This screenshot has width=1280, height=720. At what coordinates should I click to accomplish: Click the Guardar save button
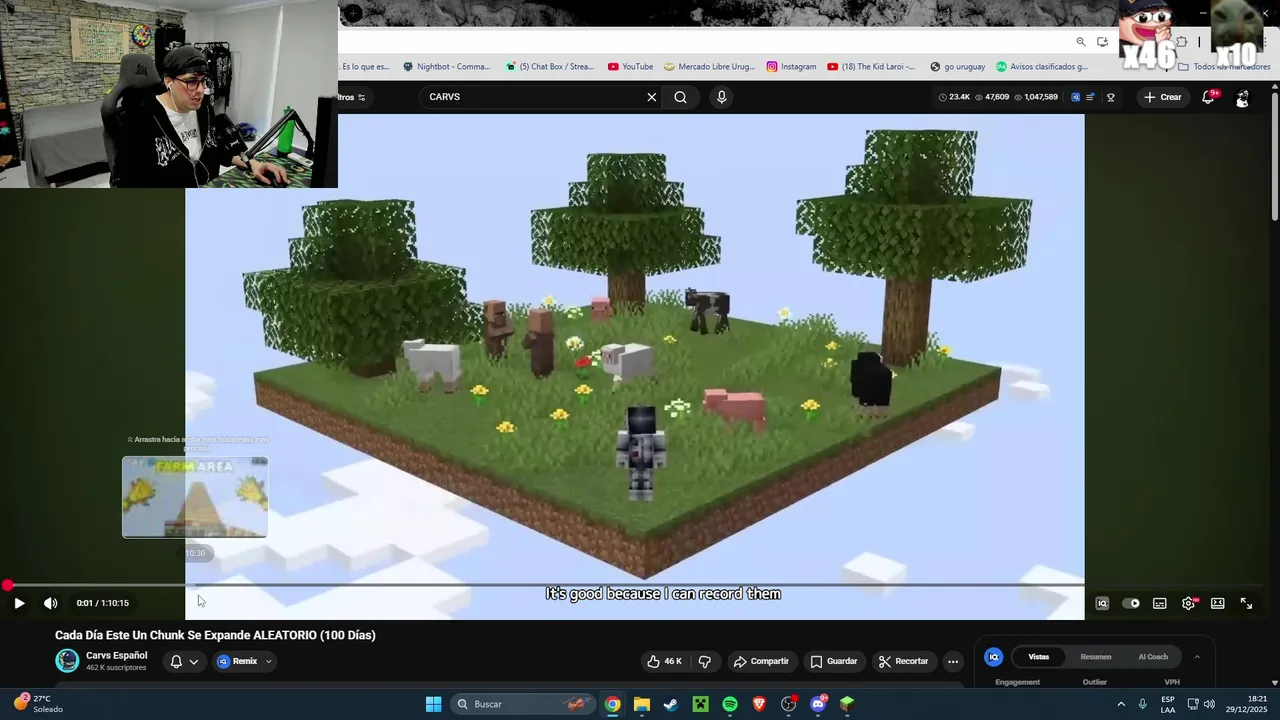point(834,661)
